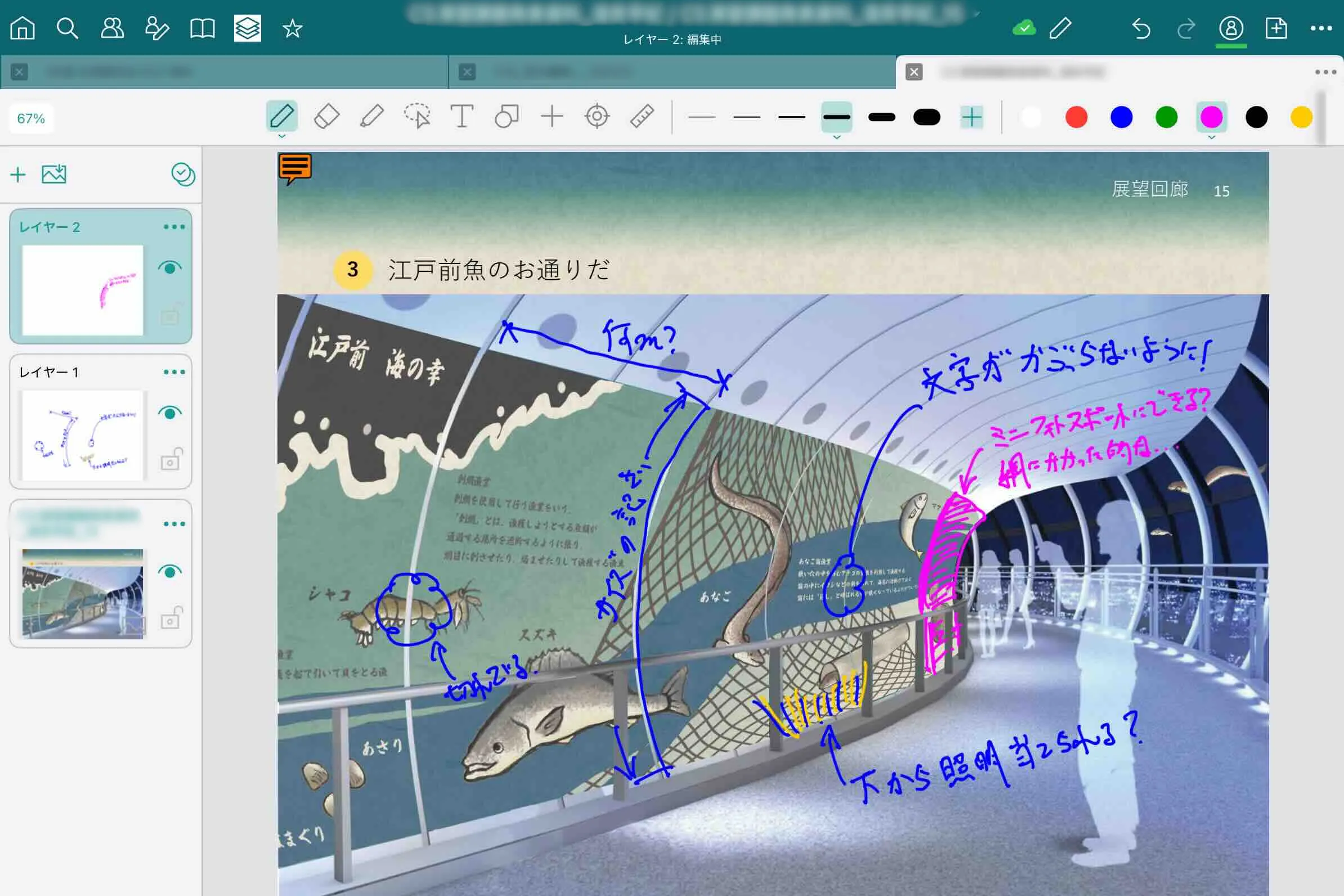Select the highlighter tool
Viewport: 1344px width, 896px height.
pyautogui.click(x=372, y=117)
